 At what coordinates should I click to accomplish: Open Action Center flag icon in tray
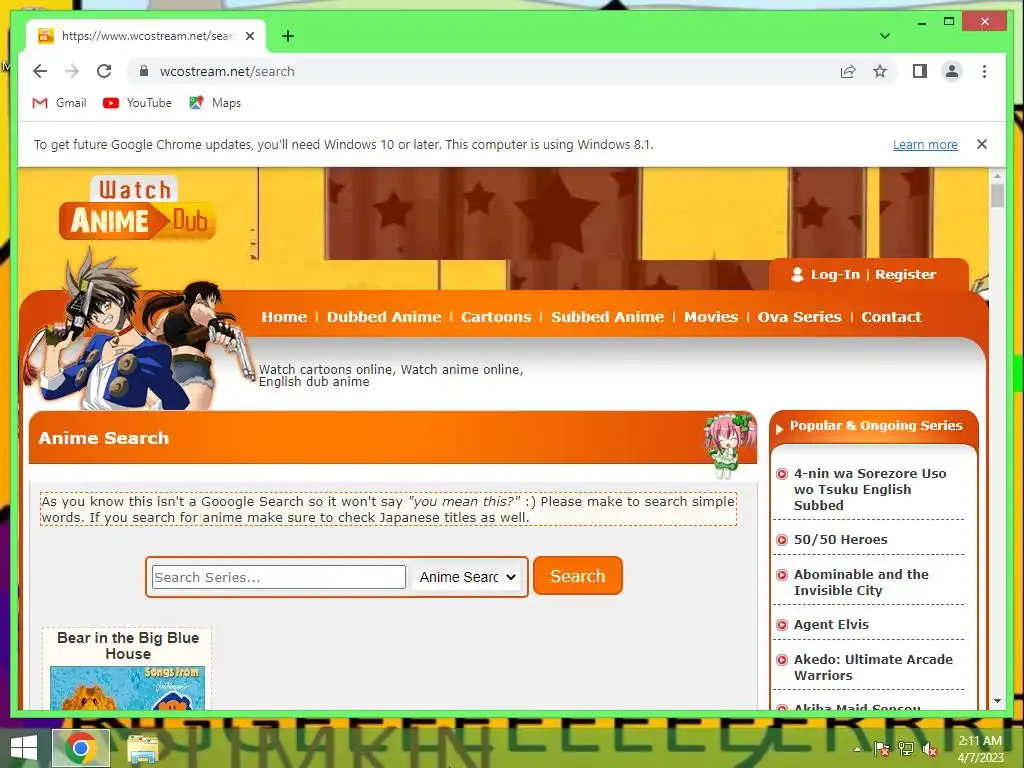click(x=882, y=749)
